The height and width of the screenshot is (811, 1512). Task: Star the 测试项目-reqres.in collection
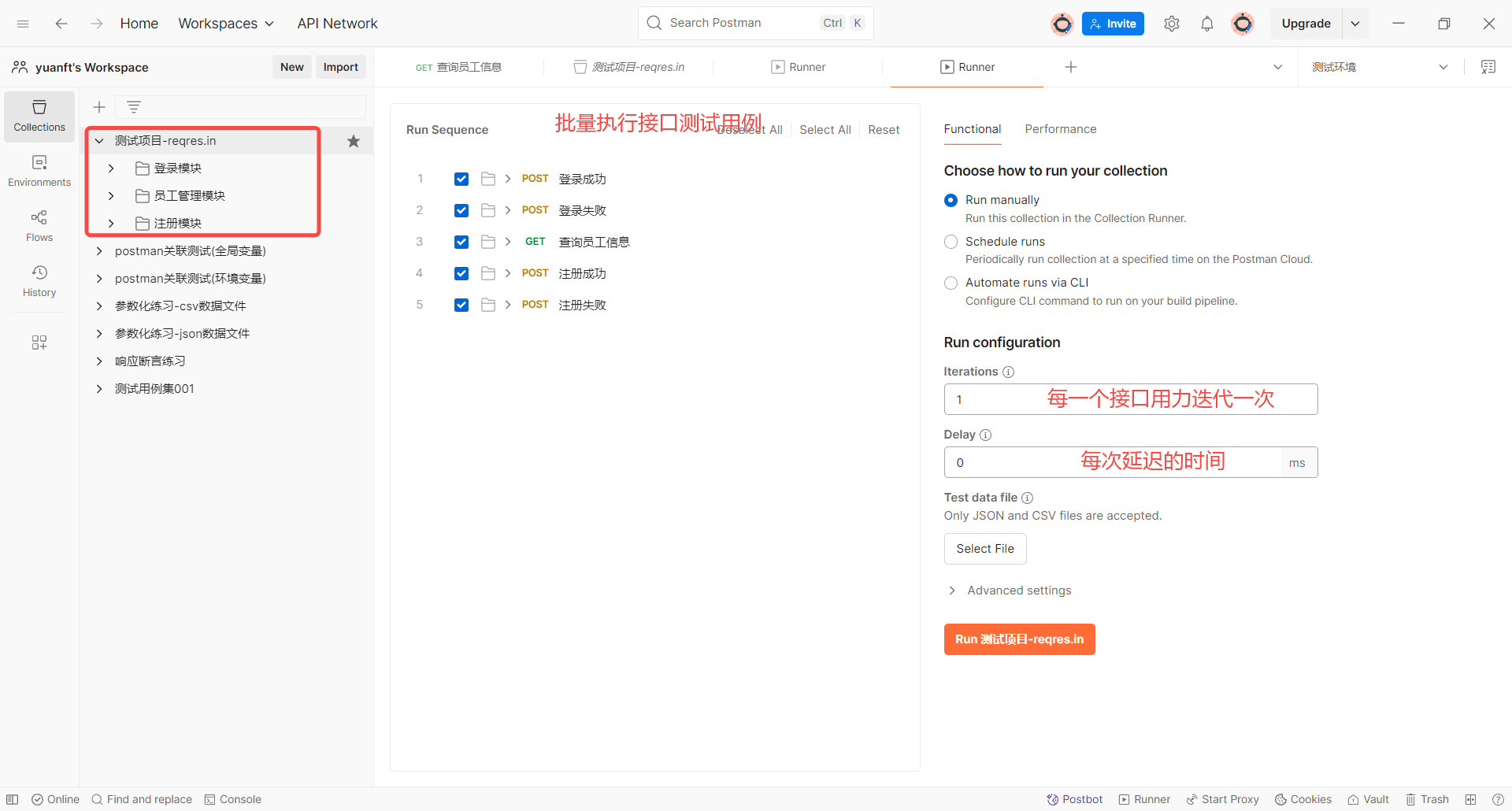click(x=354, y=141)
